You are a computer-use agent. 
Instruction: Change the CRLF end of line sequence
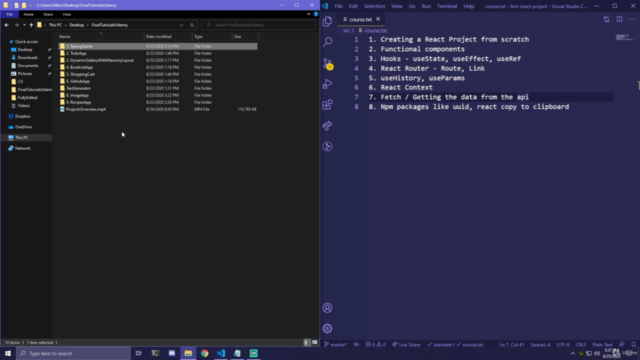click(580, 344)
